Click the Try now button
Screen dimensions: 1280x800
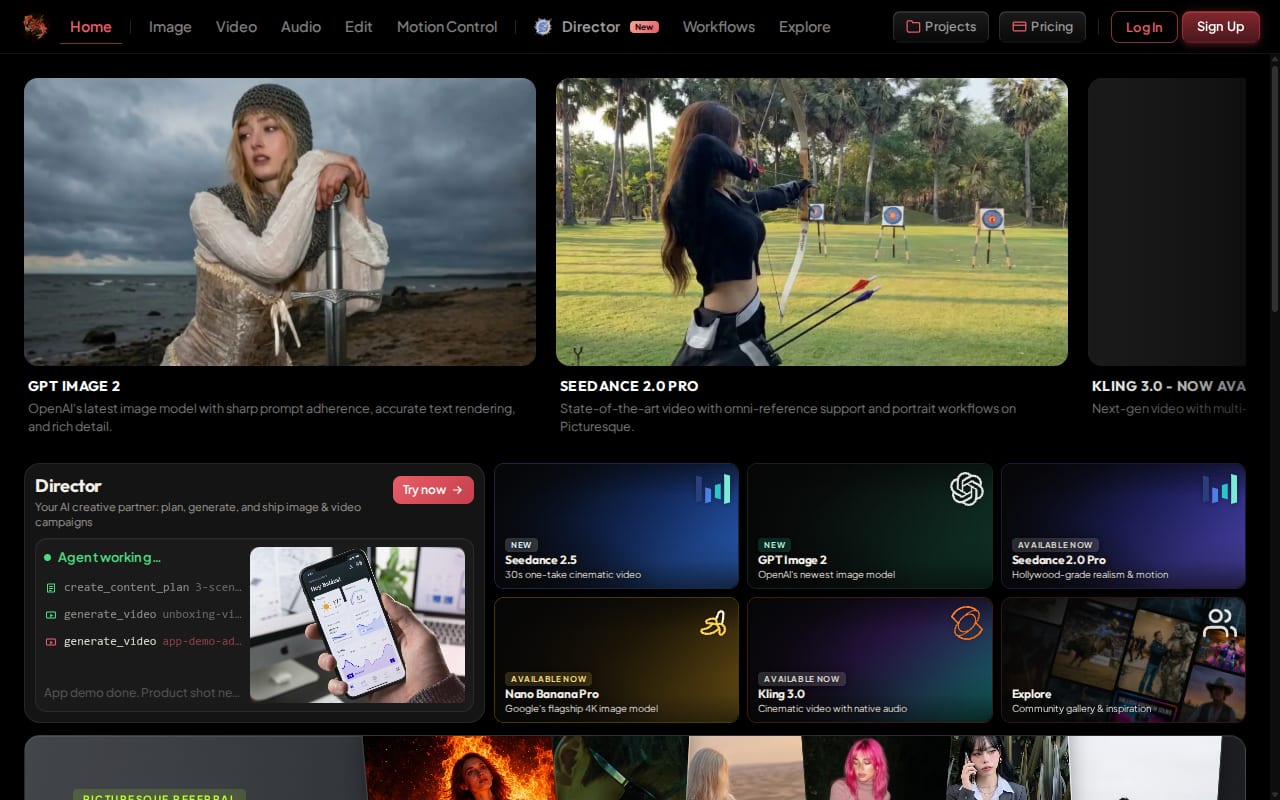[433, 490]
